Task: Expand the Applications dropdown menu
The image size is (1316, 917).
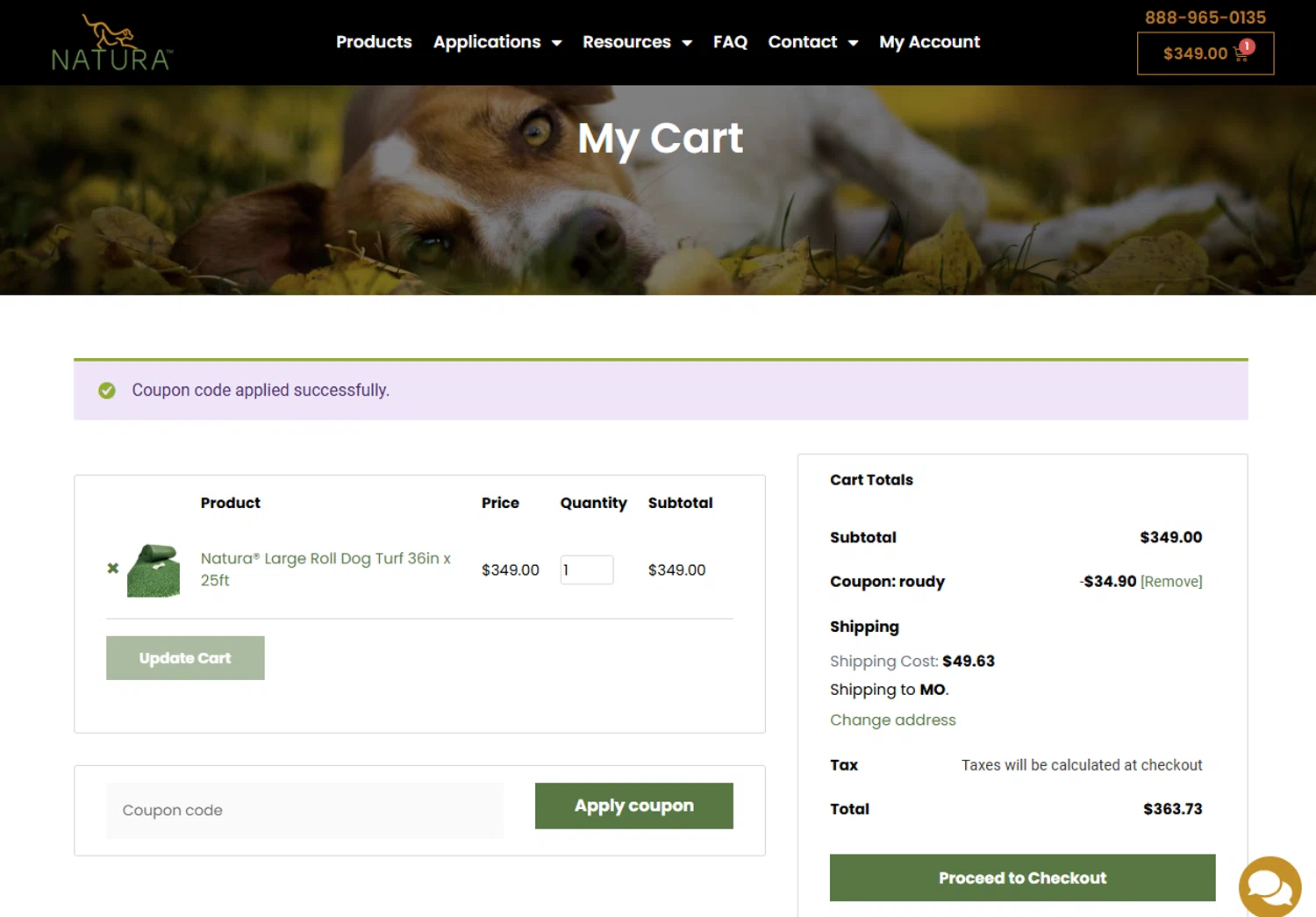Action: (497, 42)
